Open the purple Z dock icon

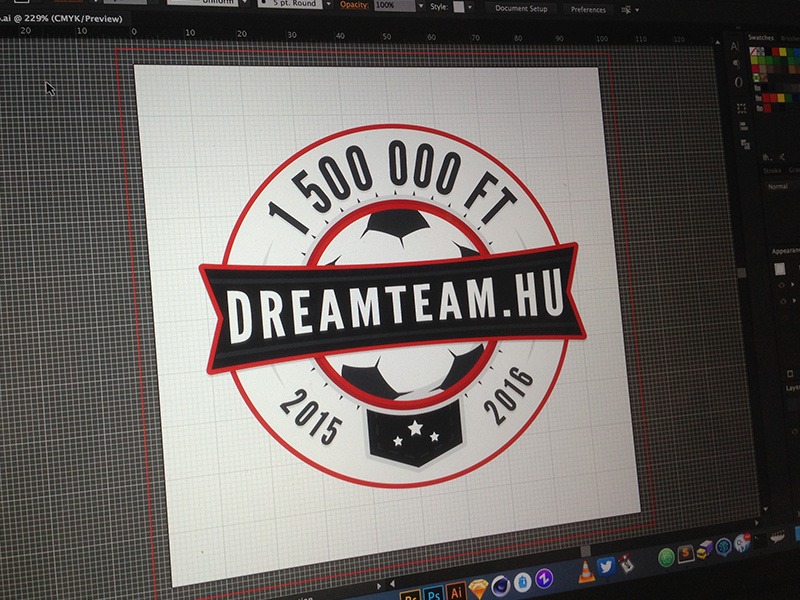tap(544, 579)
